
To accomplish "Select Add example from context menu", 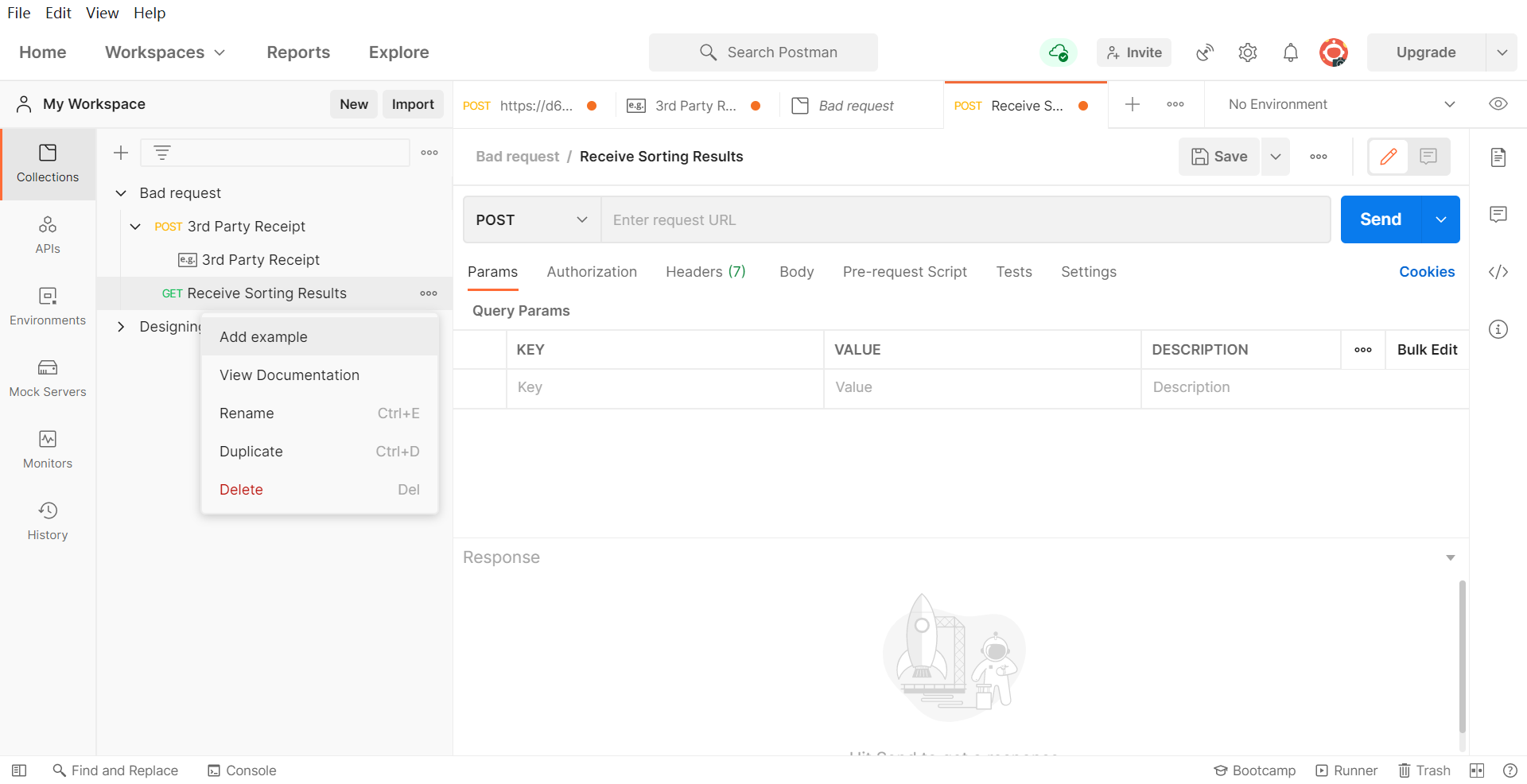I will 320,337.
